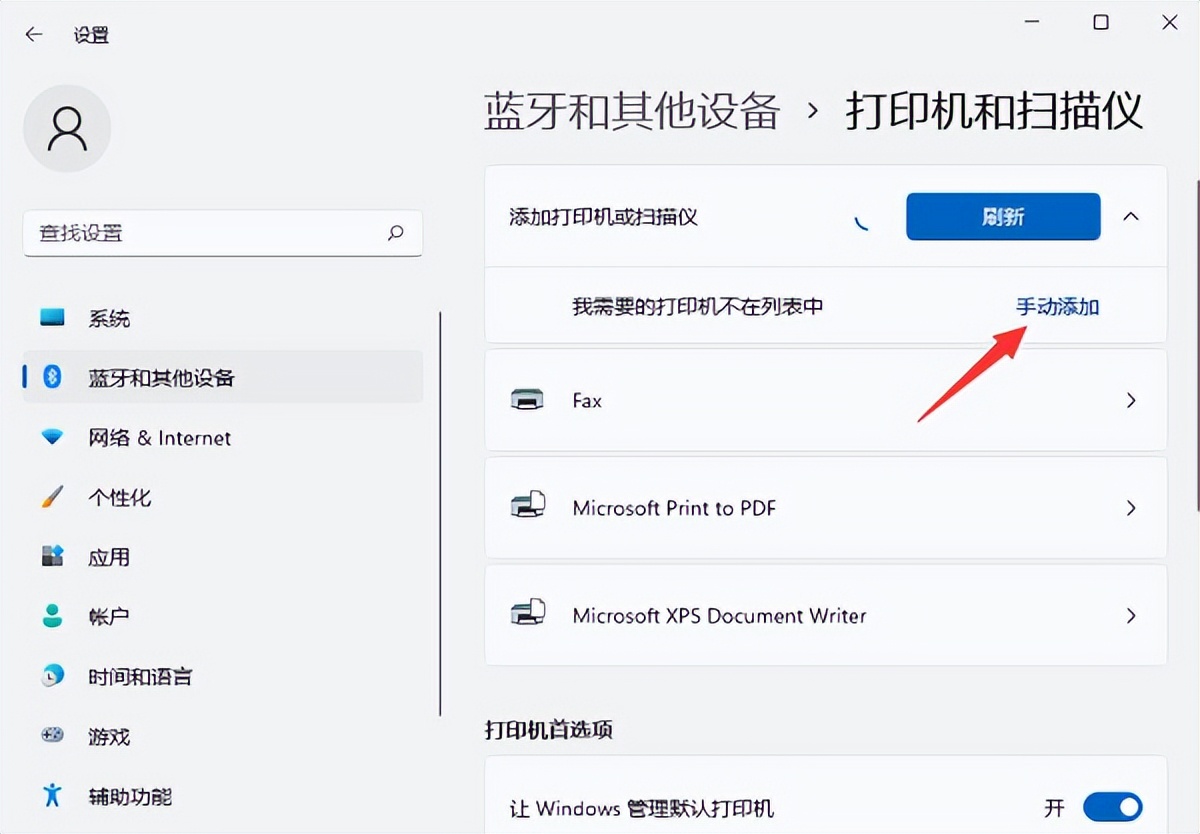Expand the Microsoft Print to PDF entry

(1131, 507)
